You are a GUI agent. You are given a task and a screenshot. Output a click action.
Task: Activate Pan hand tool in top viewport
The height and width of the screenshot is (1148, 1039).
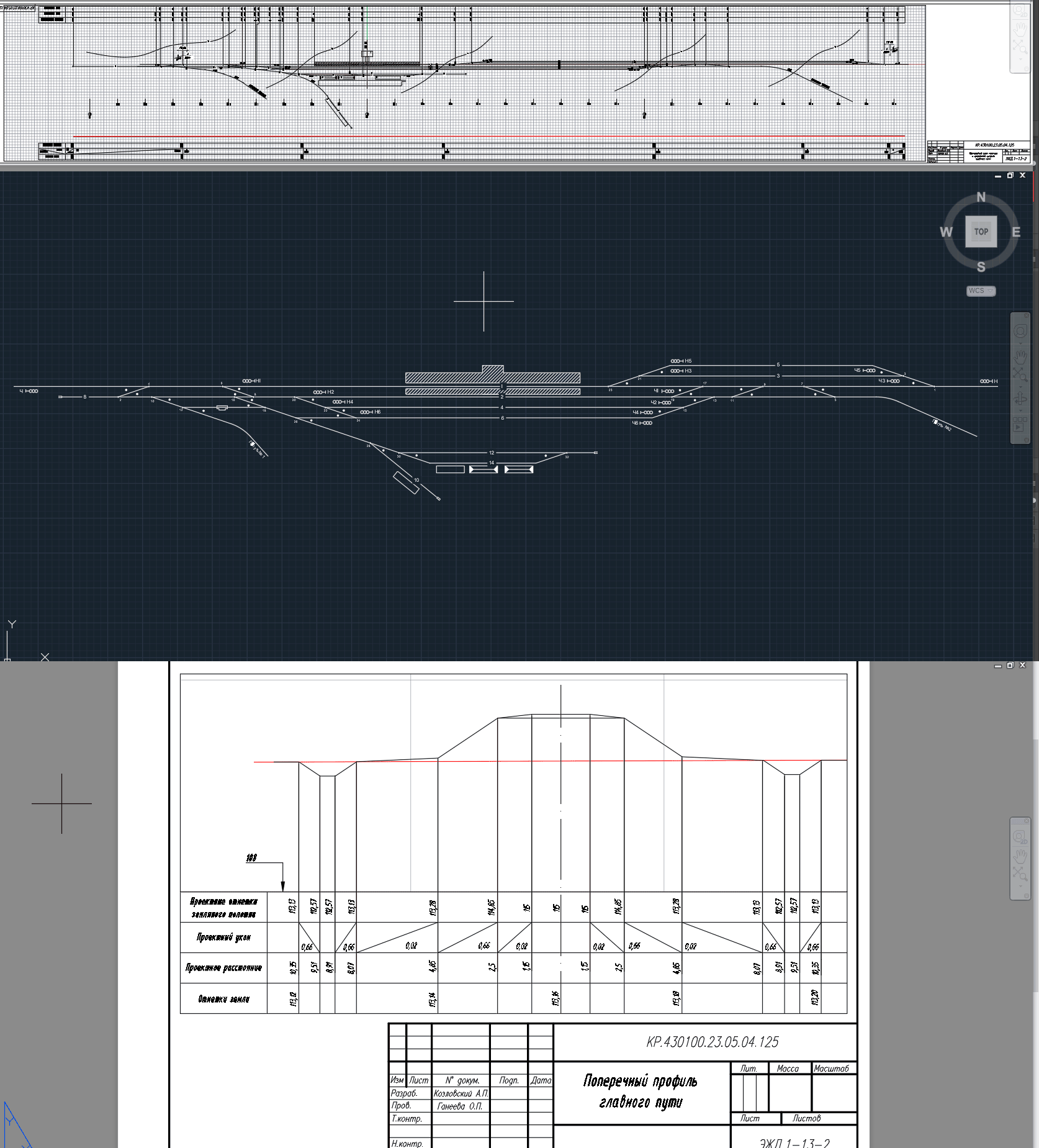pos(1020,29)
